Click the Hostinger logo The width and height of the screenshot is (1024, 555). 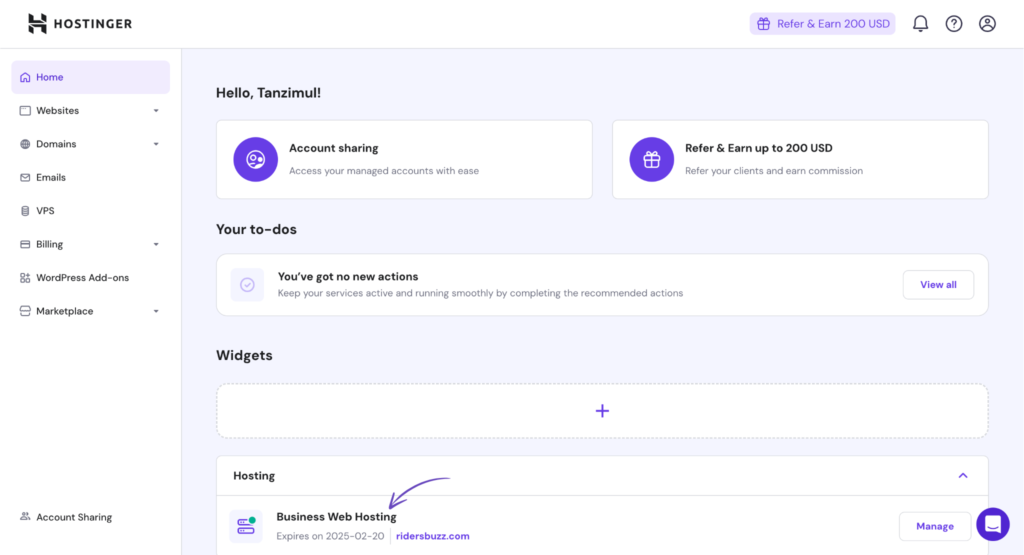click(80, 24)
